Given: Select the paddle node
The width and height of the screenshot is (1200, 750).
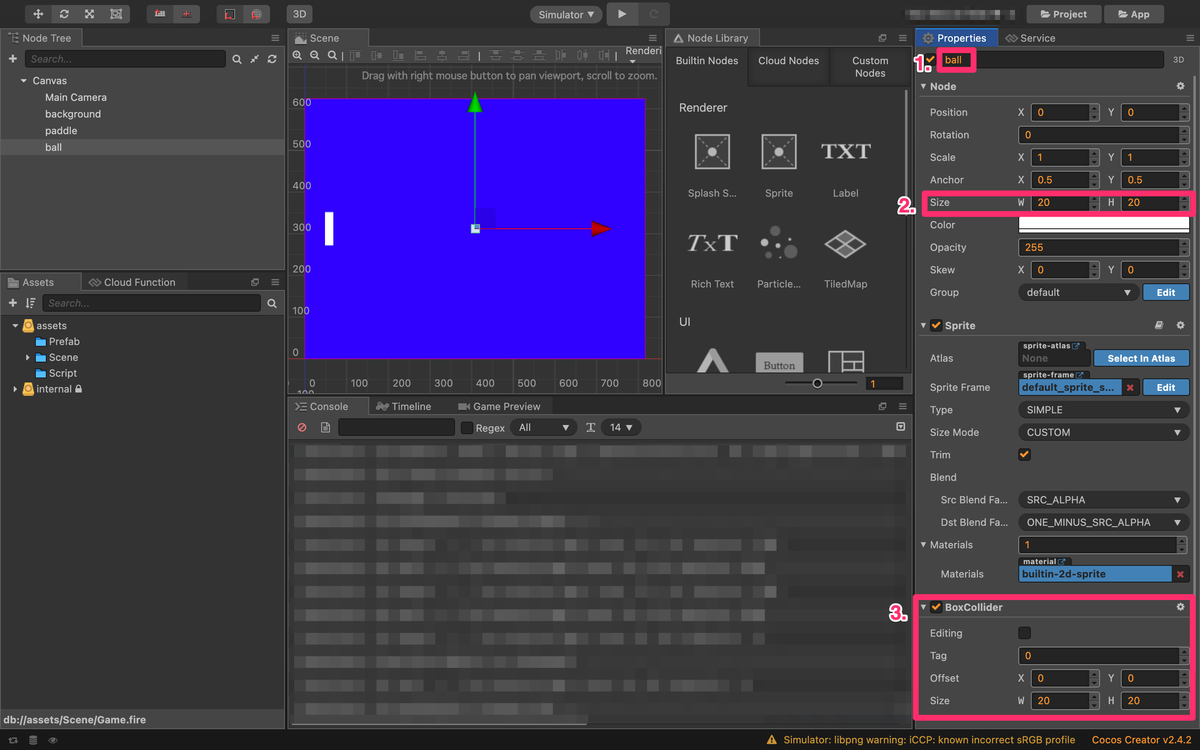Looking at the screenshot, I should click(61, 130).
